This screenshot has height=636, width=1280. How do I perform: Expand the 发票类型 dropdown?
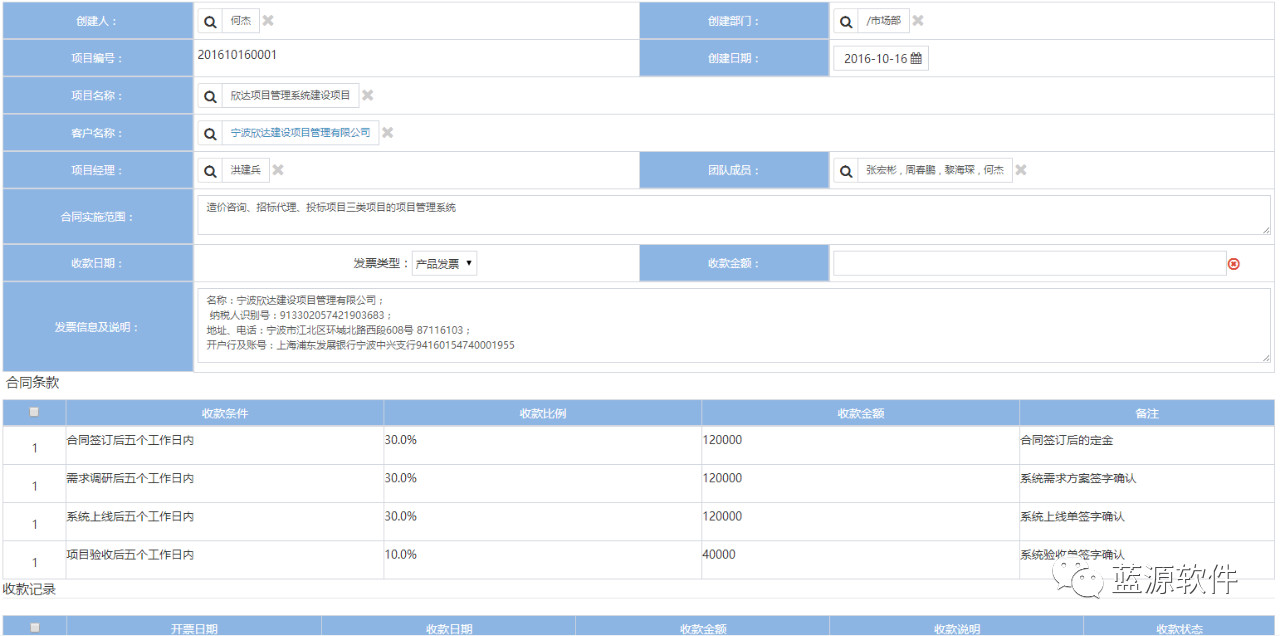[445, 264]
